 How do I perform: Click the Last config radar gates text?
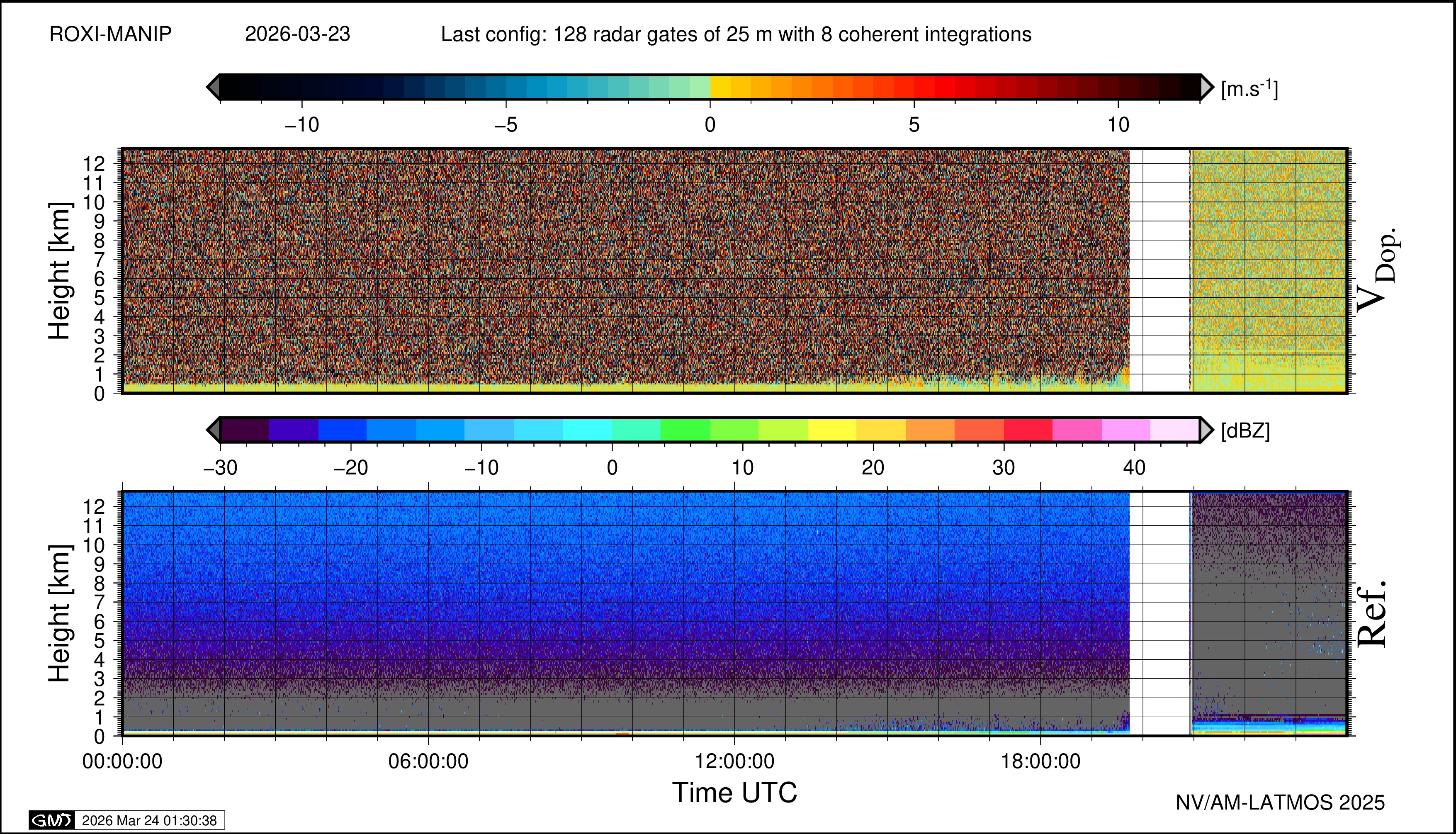[x=736, y=34]
